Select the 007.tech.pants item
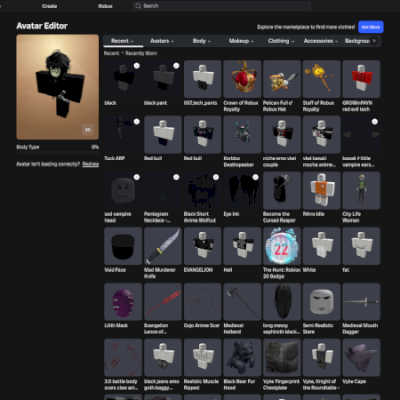Viewport: 400px width, 400px height. [x=203, y=79]
